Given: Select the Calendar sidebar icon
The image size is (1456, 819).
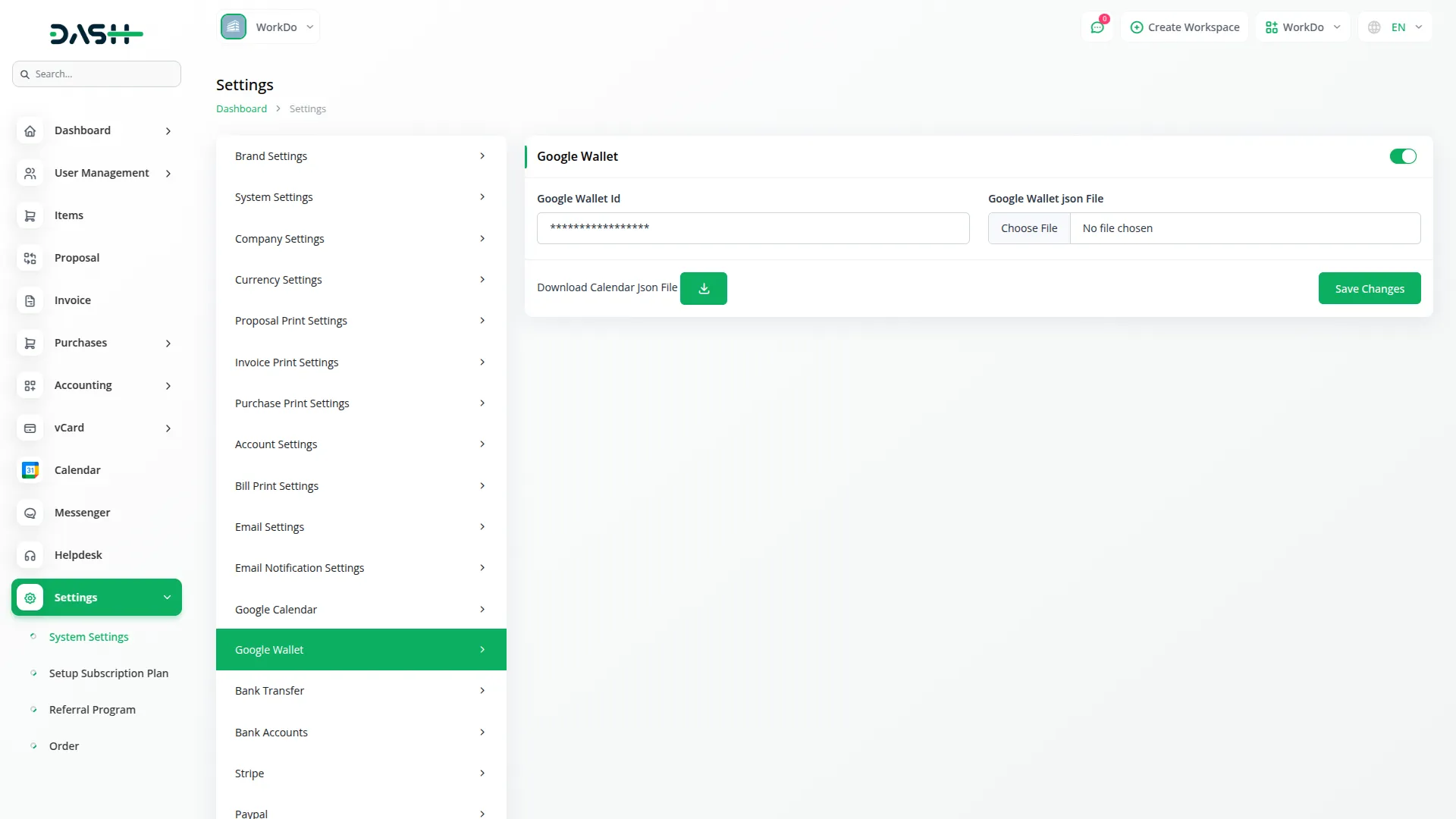Looking at the screenshot, I should pos(30,470).
